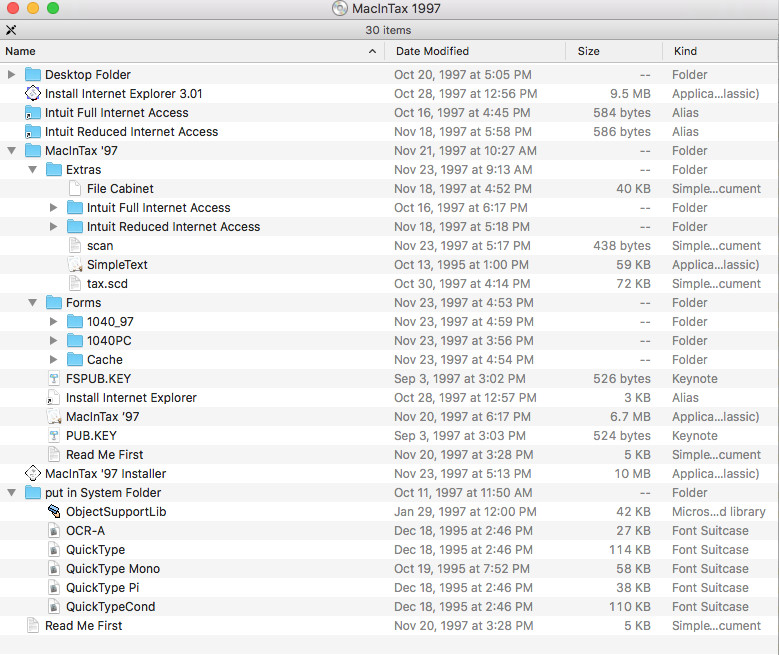Click the '10 MB' installer size cell
The width and height of the screenshot is (779, 655).
(632, 474)
